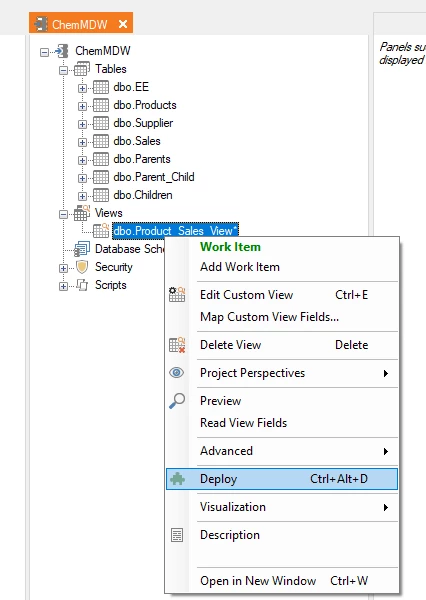Choose Deploy from the context menu
Image resolution: width=426 pixels, height=600 pixels.
282,479
